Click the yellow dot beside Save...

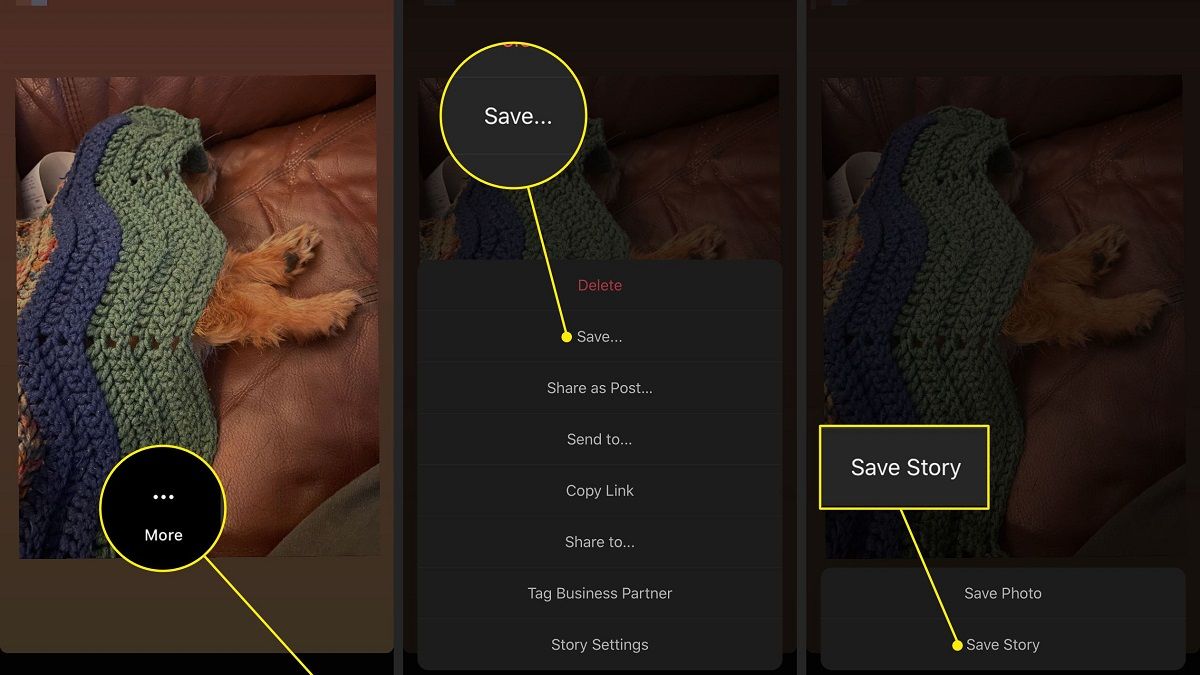click(x=566, y=337)
